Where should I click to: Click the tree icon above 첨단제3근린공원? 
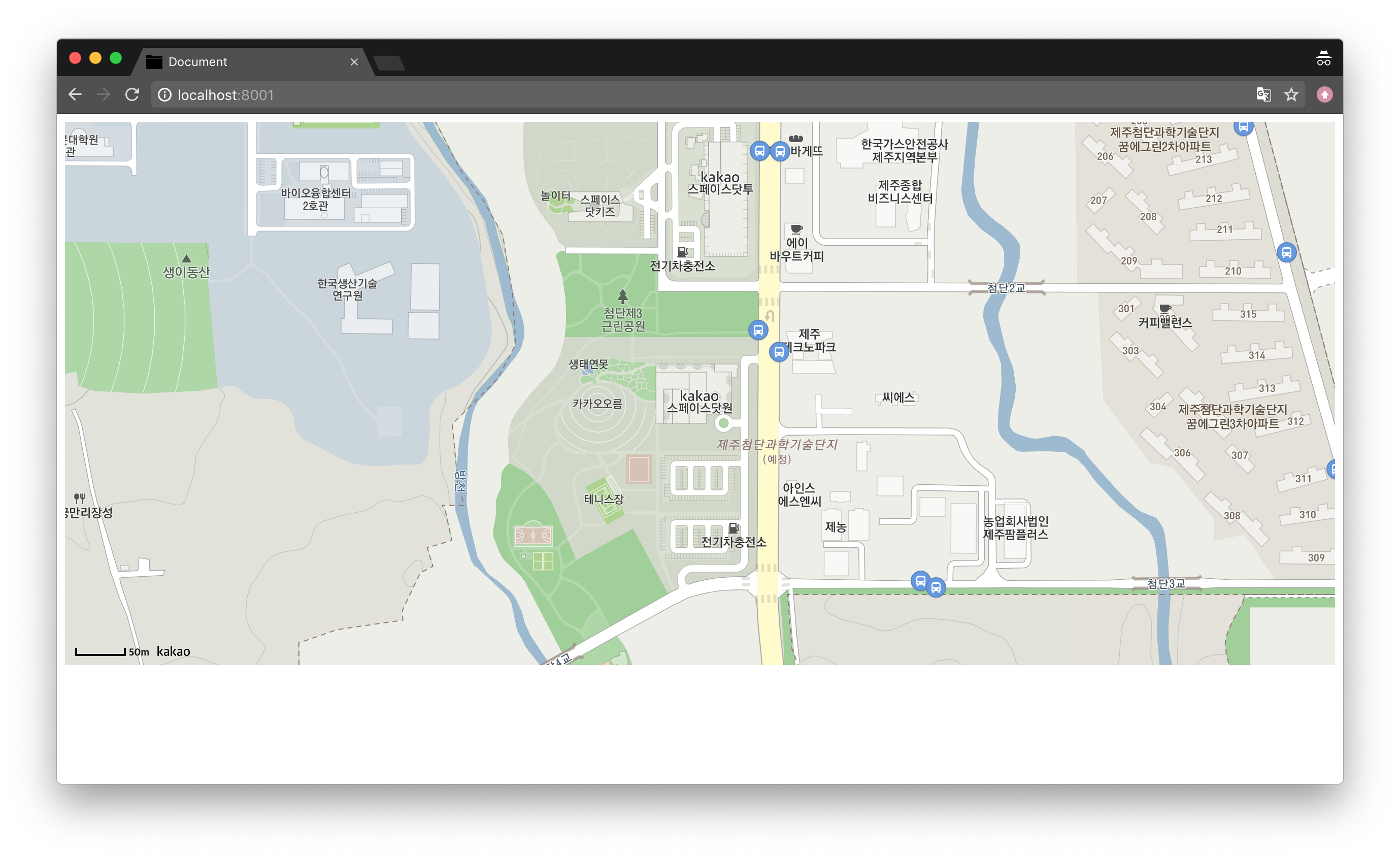pyautogui.click(x=623, y=296)
